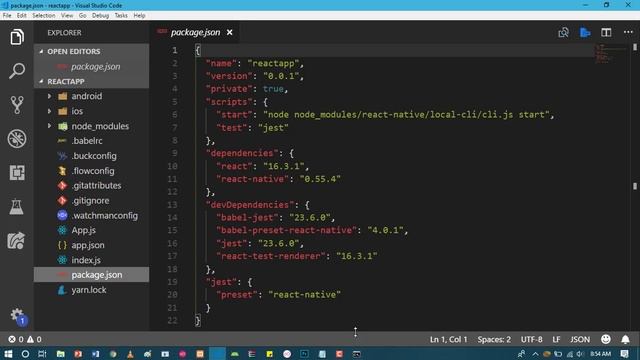The image size is (640, 360).
Task: Open the index.js file
Action: click(91, 260)
